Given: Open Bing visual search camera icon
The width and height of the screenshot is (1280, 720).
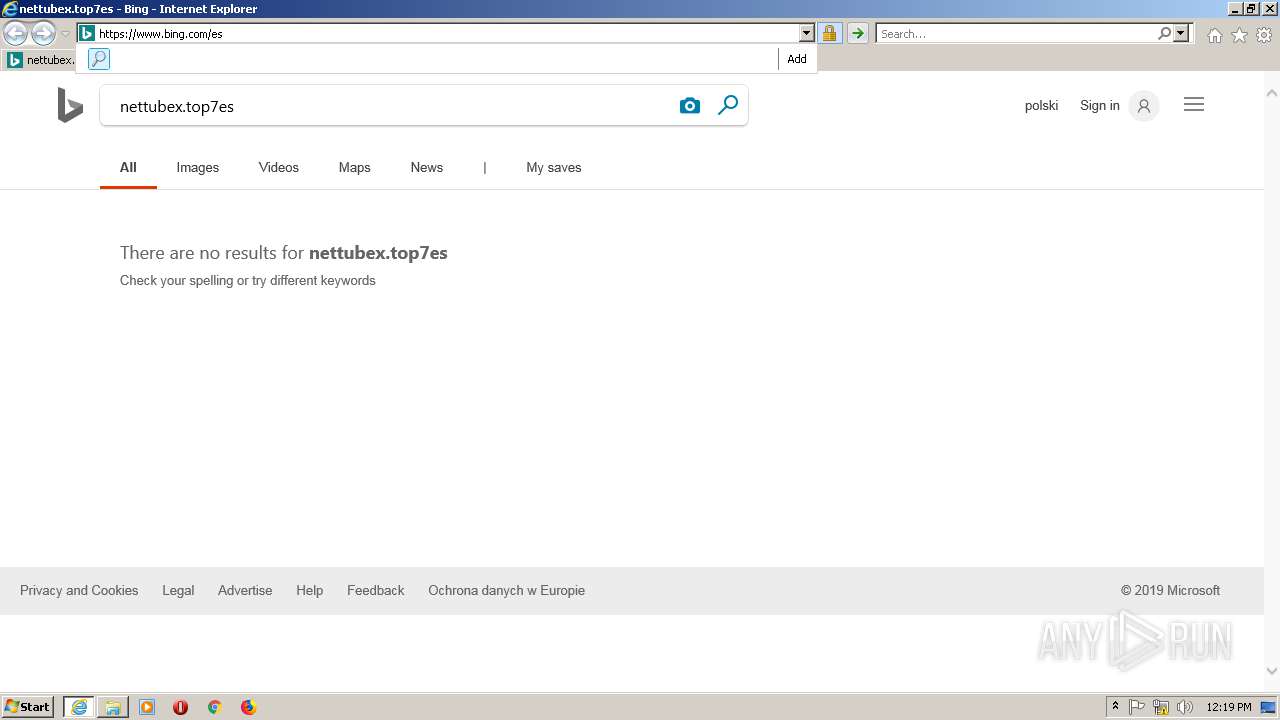Looking at the screenshot, I should pos(690,106).
